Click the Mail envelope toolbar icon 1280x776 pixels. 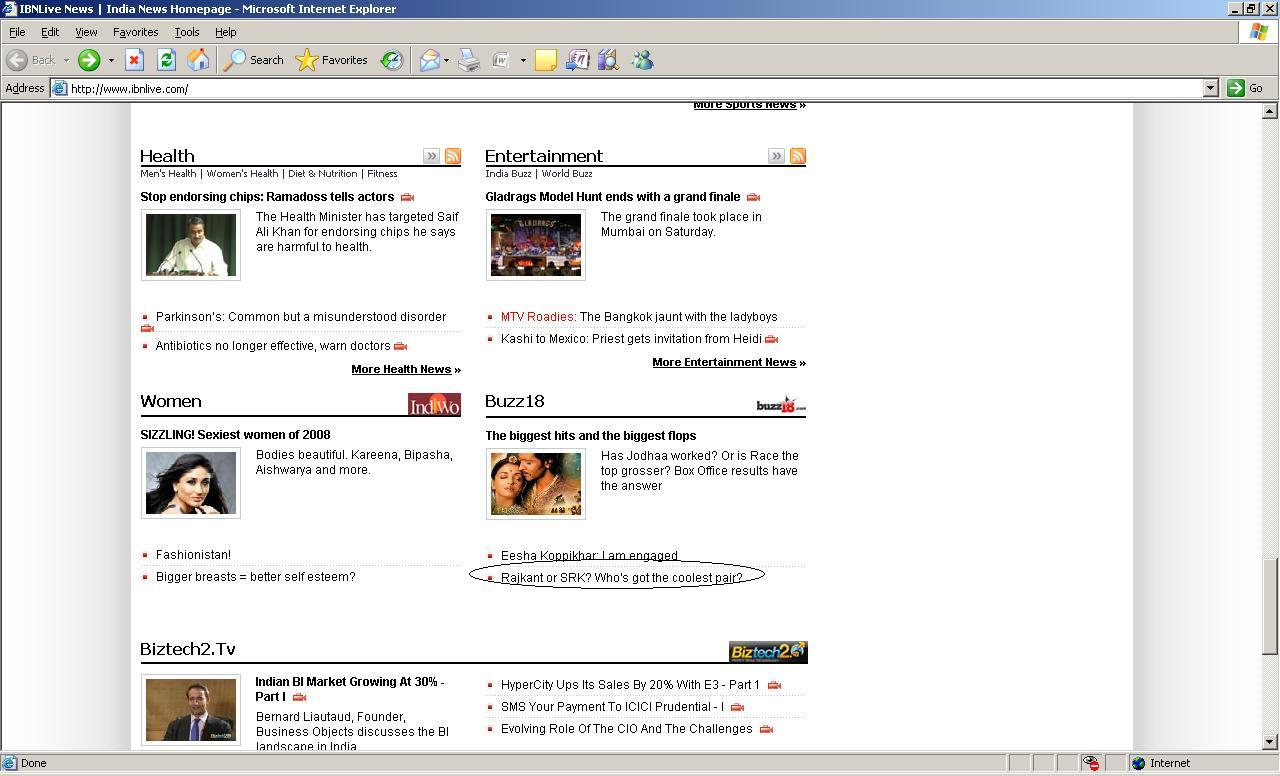pyautogui.click(x=429, y=60)
